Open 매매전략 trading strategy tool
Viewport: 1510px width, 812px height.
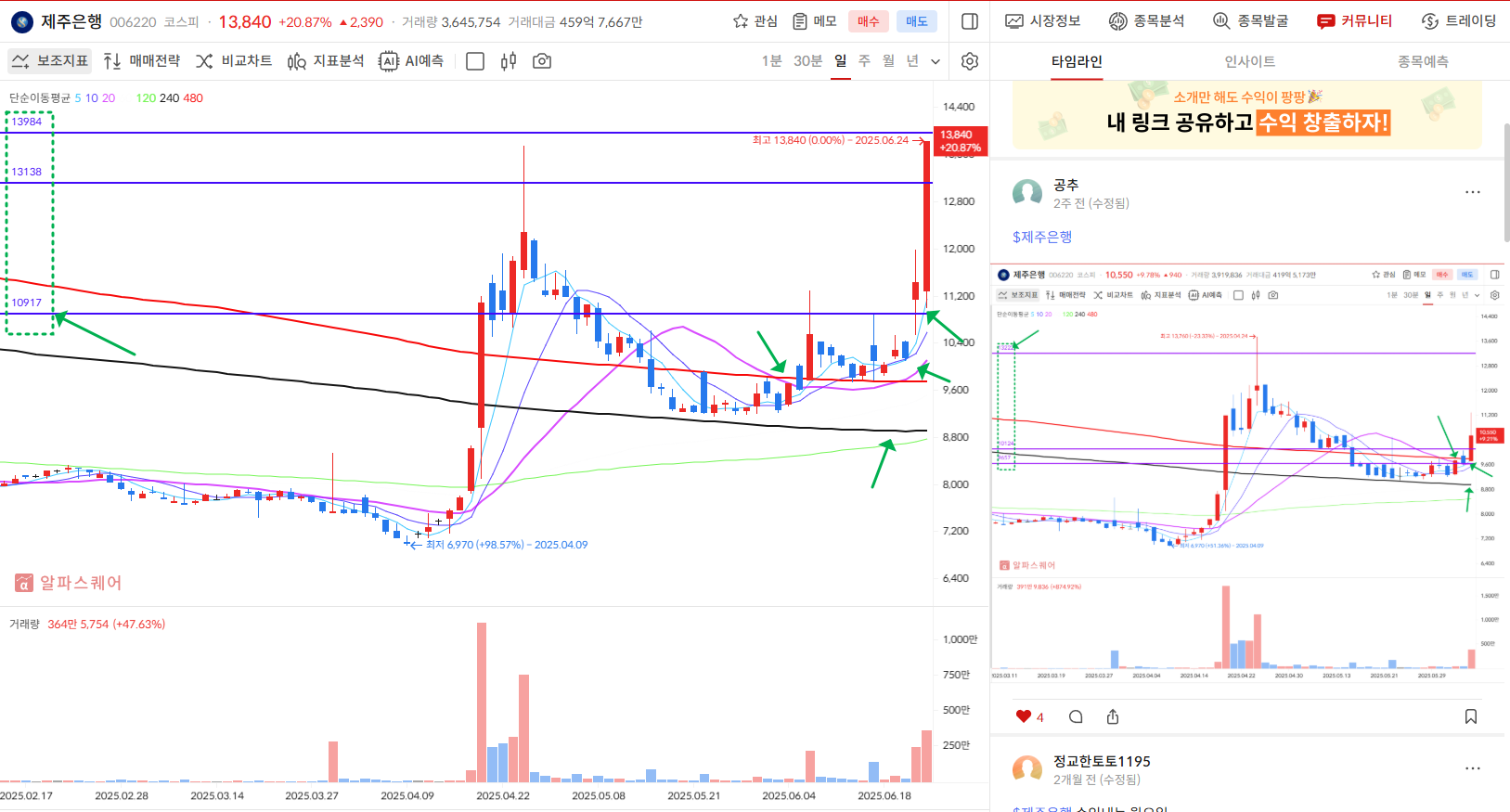pos(142,61)
